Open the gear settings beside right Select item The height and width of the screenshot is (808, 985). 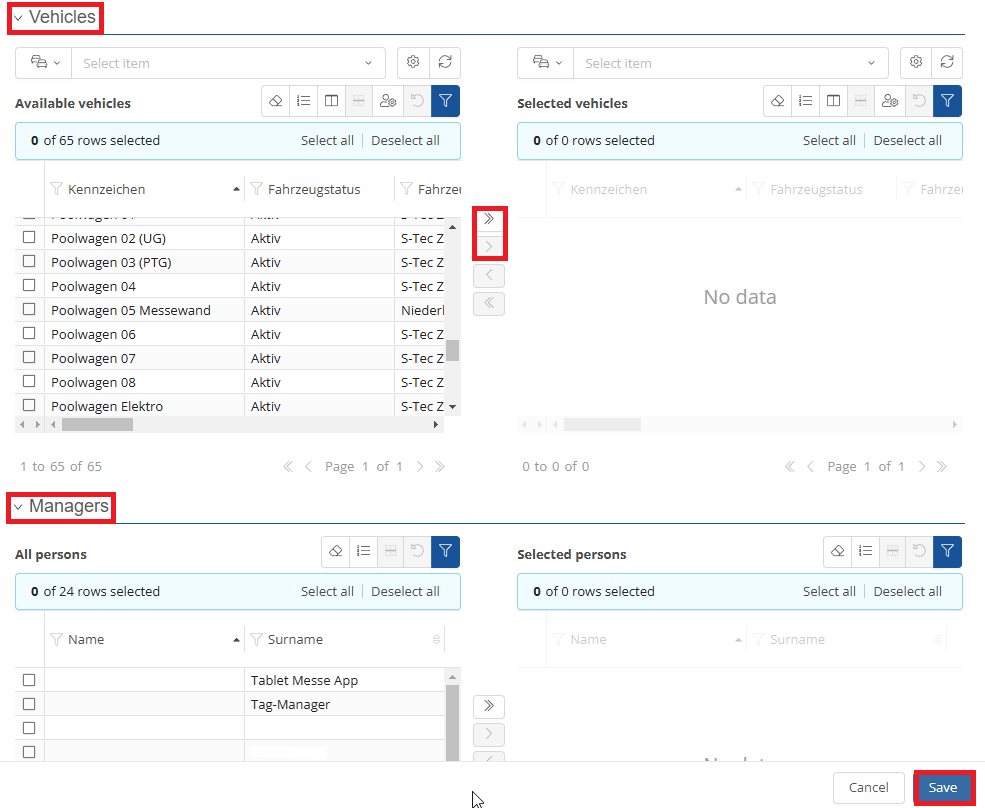(x=916, y=63)
